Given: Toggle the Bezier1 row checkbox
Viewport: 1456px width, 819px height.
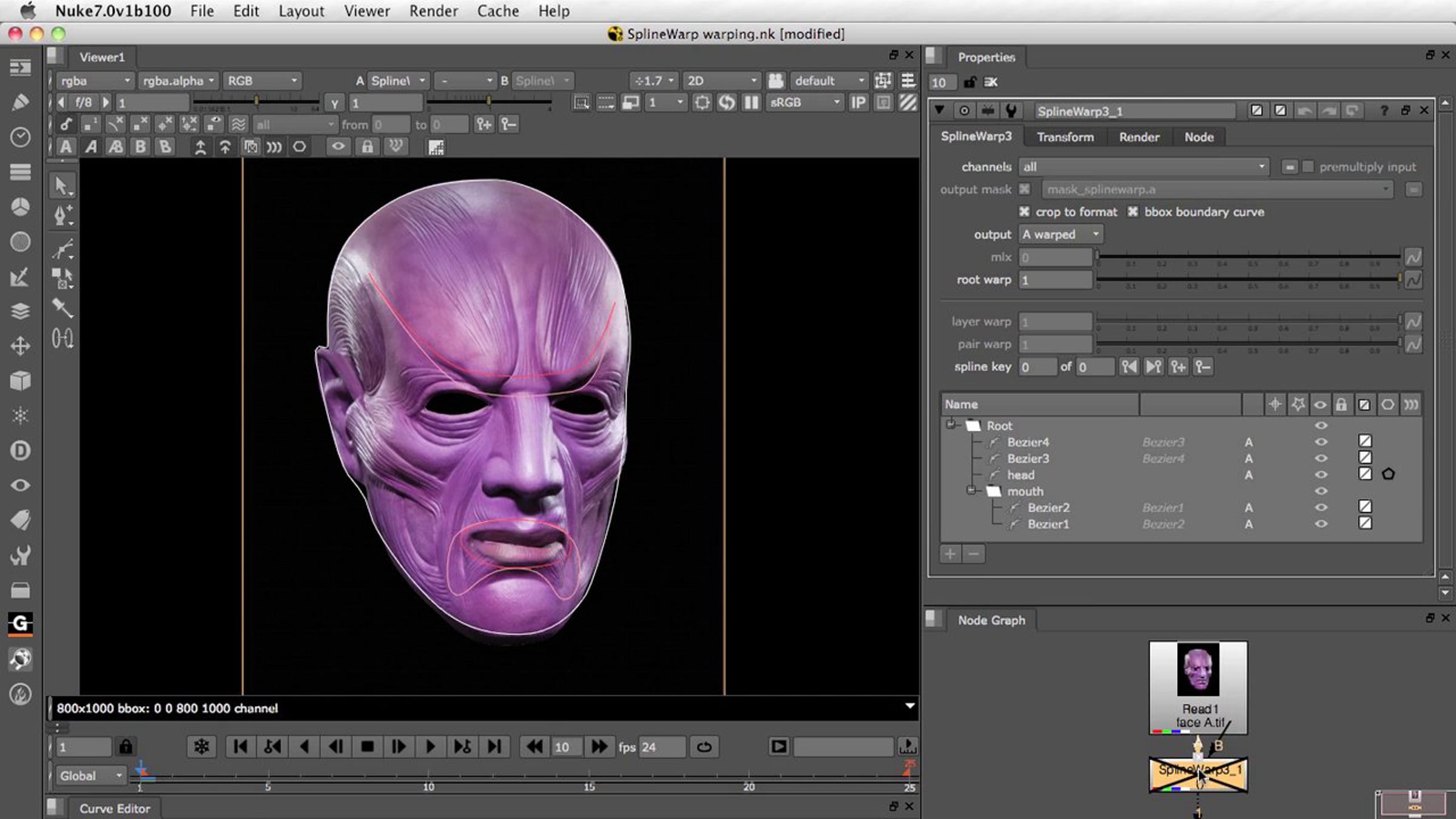Looking at the screenshot, I should [1365, 523].
